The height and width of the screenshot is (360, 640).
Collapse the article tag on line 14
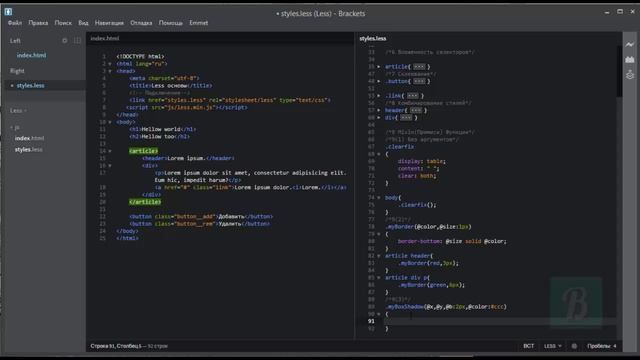[110, 151]
